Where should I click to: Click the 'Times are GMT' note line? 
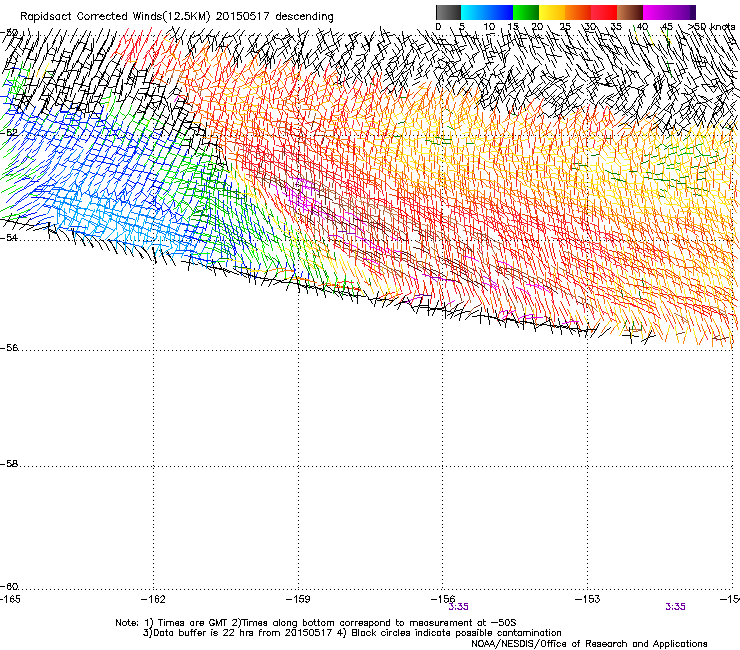(316, 623)
